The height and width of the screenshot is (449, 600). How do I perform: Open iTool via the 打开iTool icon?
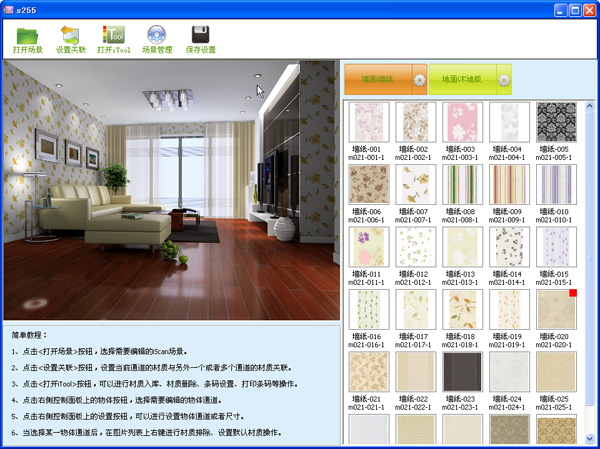(x=114, y=35)
